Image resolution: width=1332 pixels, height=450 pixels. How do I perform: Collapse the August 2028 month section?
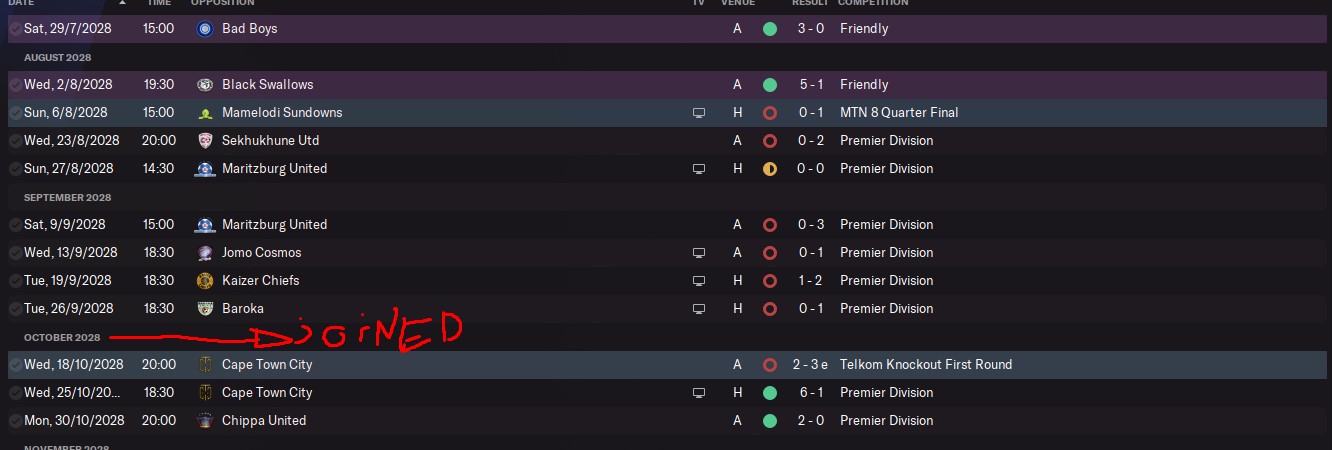tap(57, 57)
